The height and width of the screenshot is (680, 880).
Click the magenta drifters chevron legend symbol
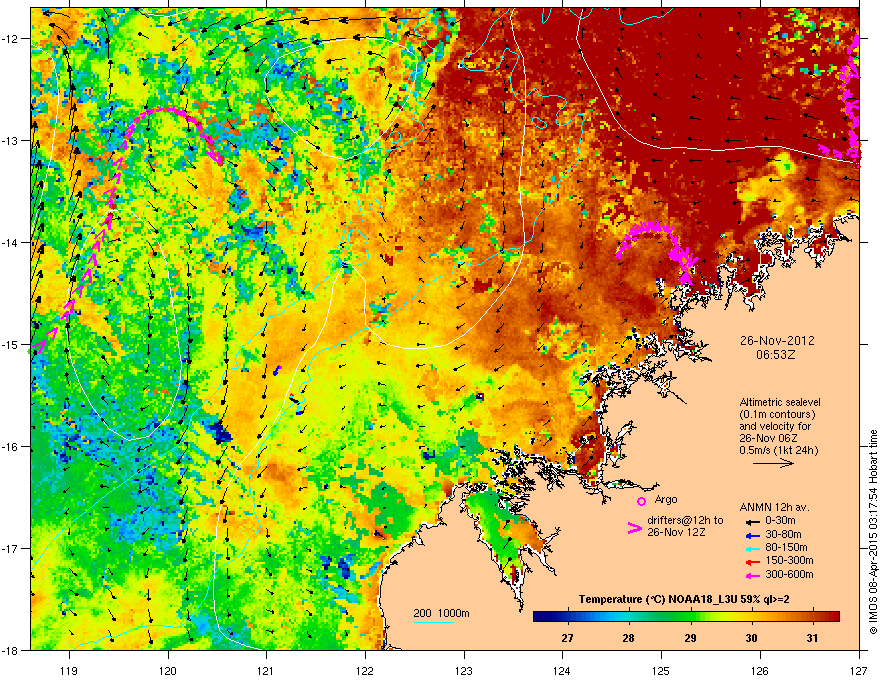click(634, 528)
